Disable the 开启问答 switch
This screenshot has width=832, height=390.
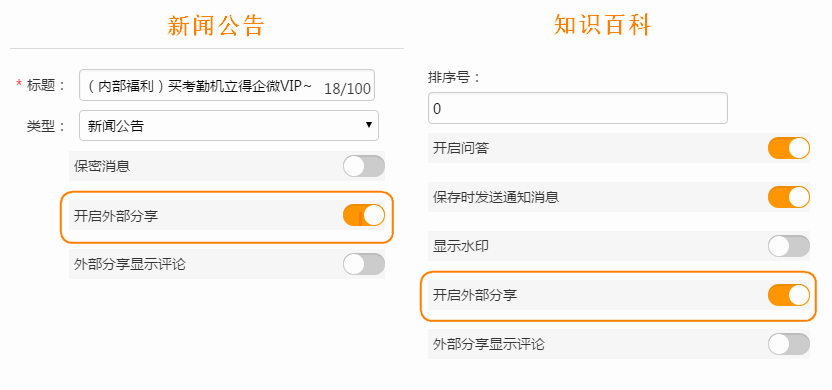(x=788, y=148)
